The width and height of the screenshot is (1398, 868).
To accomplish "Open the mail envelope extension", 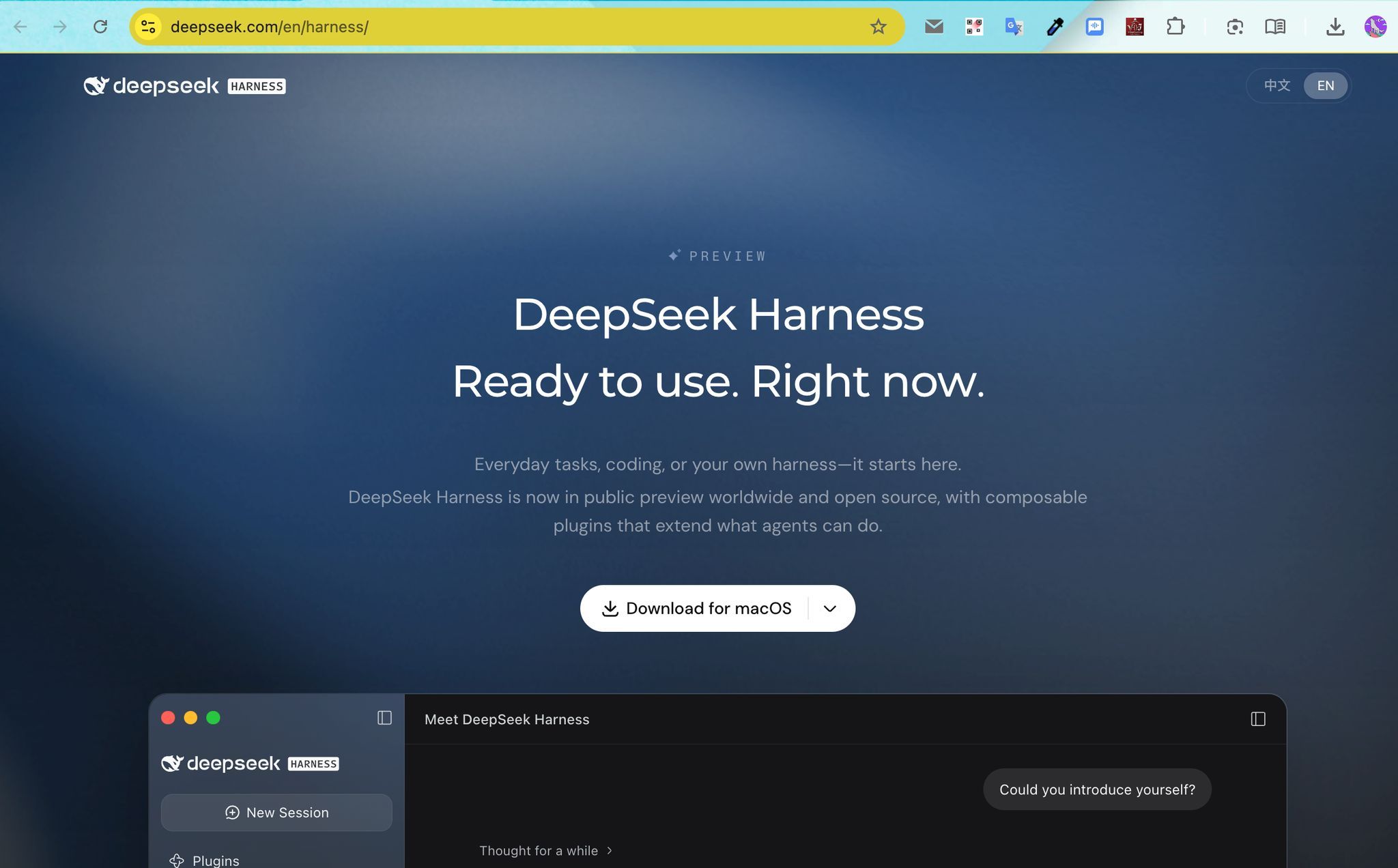I will (x=934, y=27).
